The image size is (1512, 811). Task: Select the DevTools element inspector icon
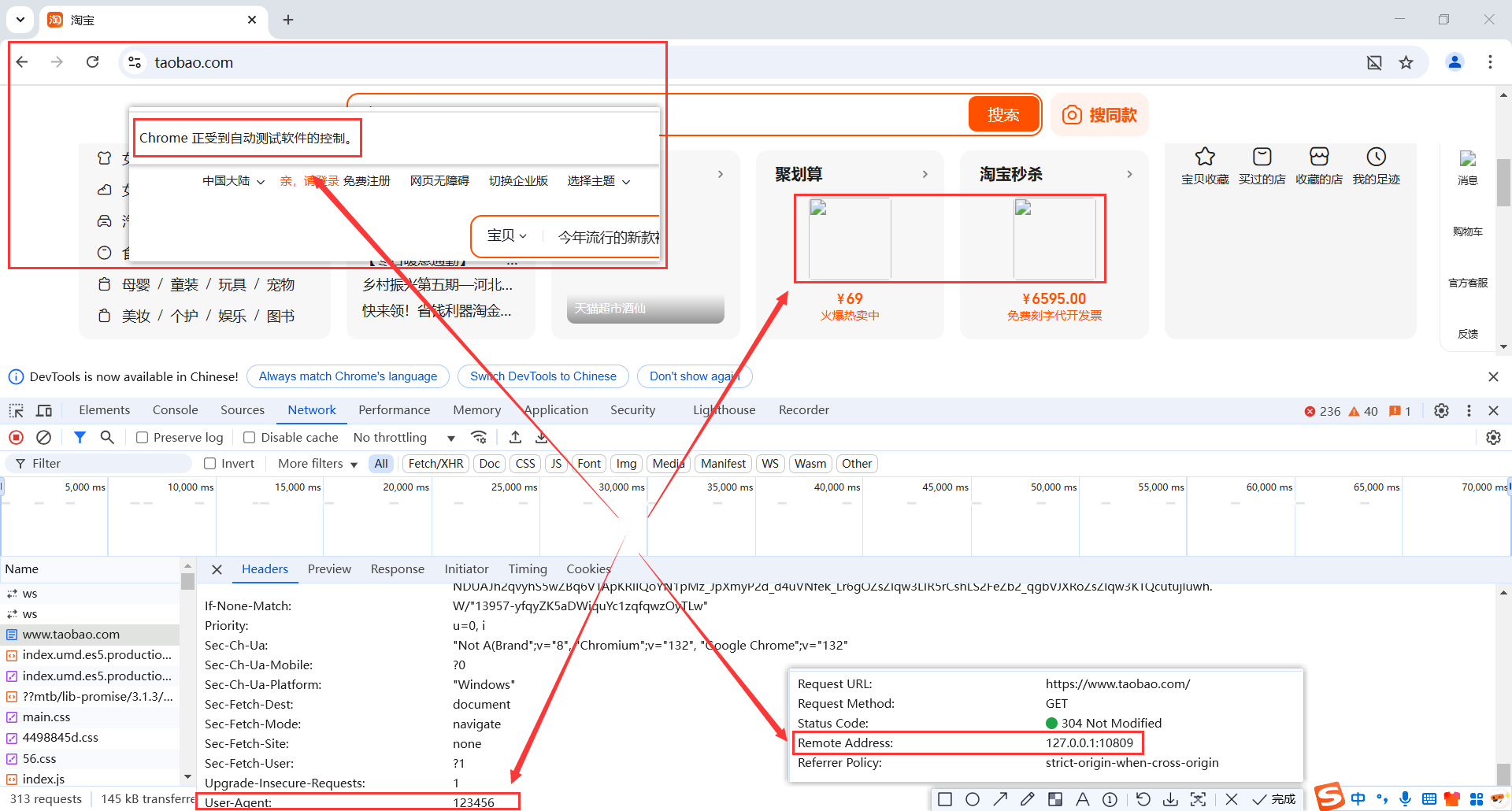point(17,410)
